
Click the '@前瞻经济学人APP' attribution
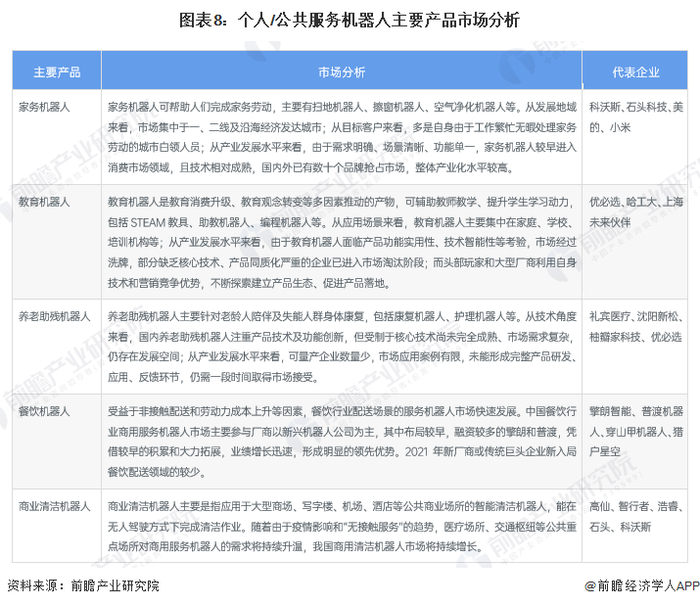coord(642,585)
